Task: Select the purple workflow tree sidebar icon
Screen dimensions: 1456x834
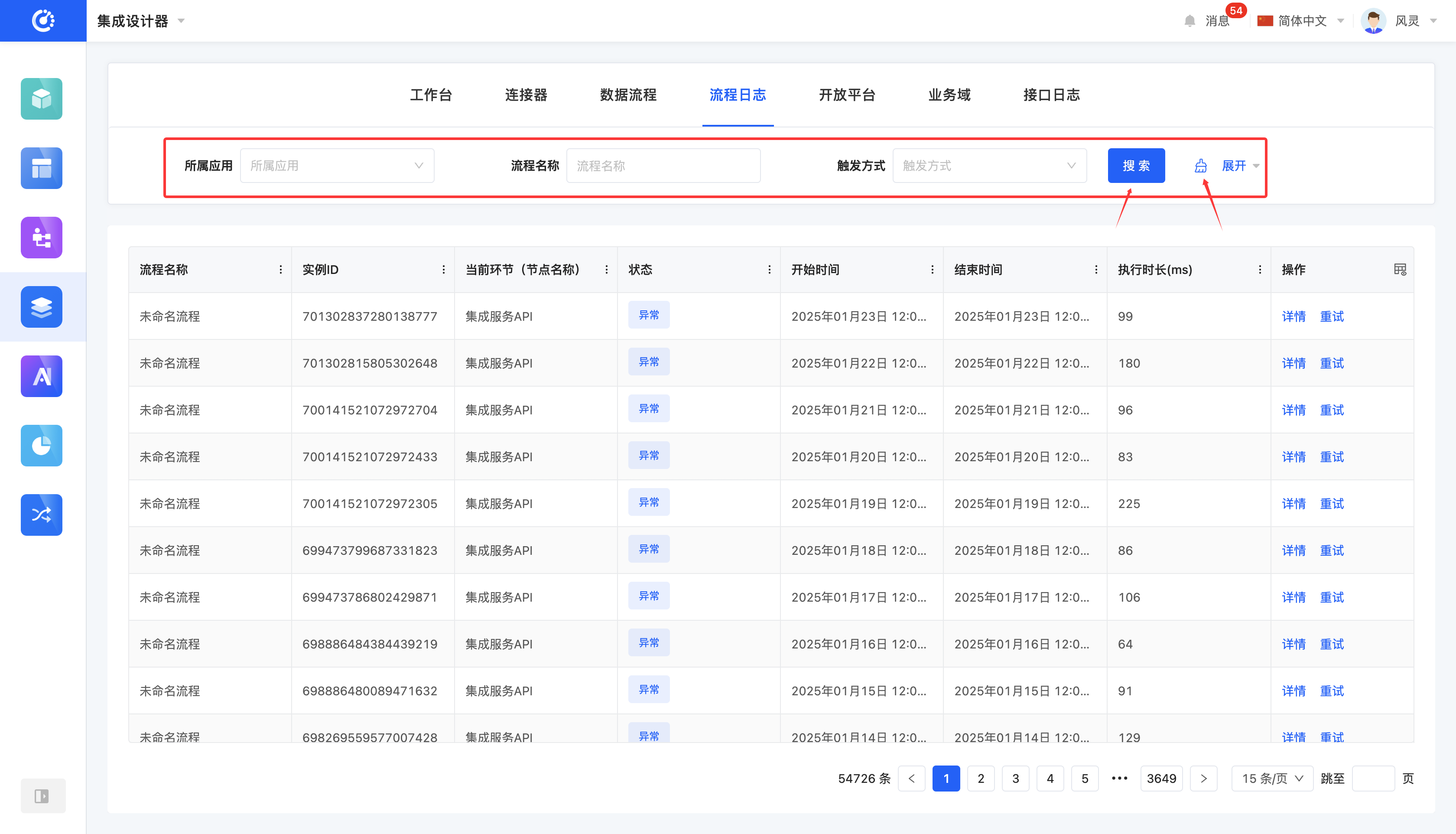Action: [x=41, y=237]
